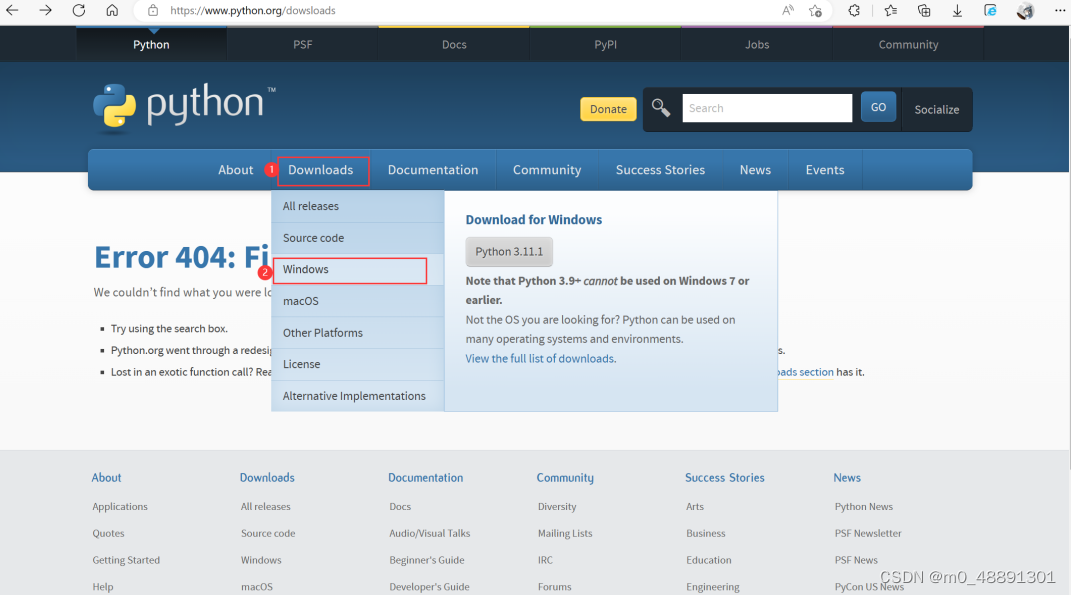Open footer Community heading link

pyautogui.click(x=565, y=478)
